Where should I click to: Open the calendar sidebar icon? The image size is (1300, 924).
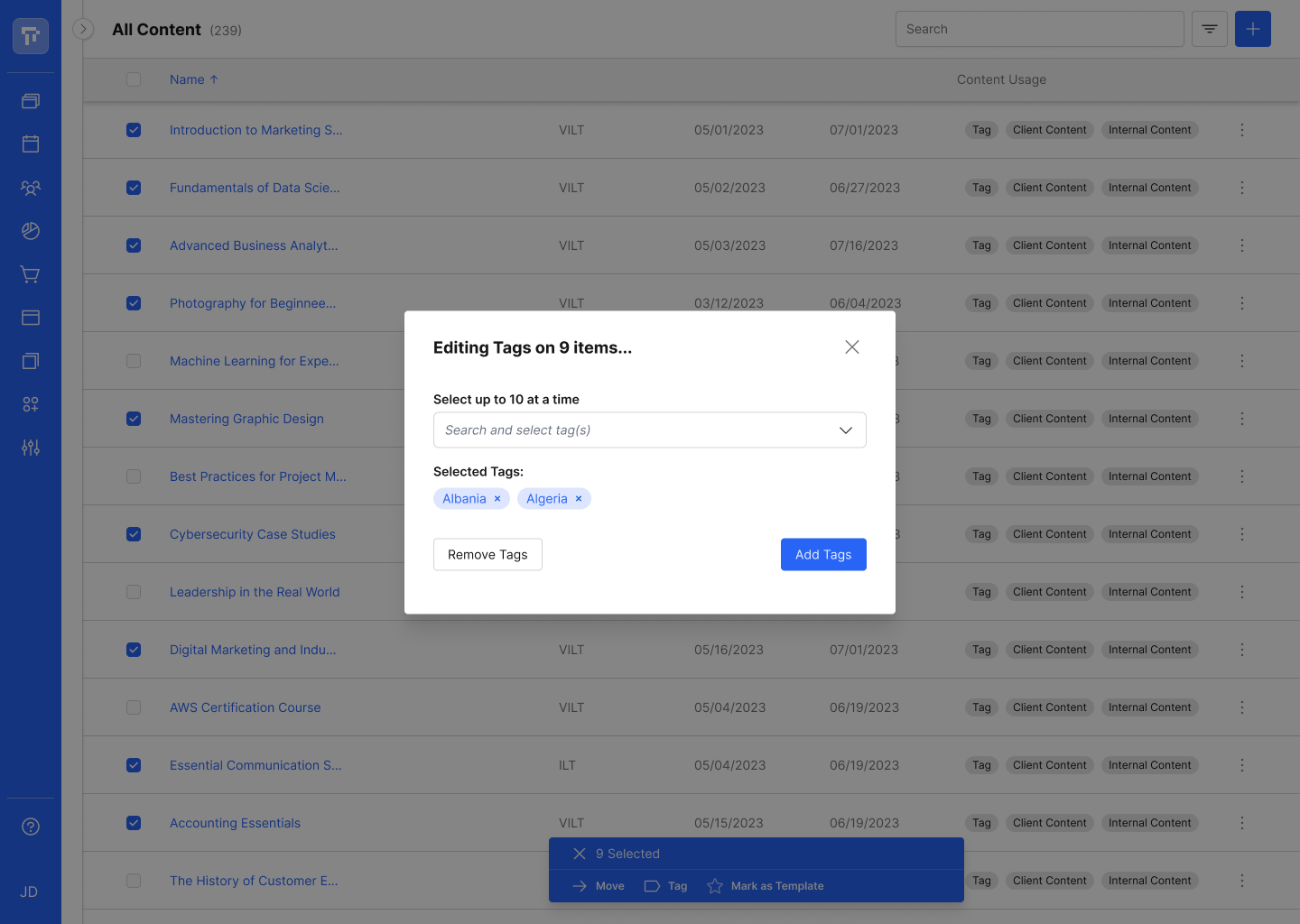point(31,144)
